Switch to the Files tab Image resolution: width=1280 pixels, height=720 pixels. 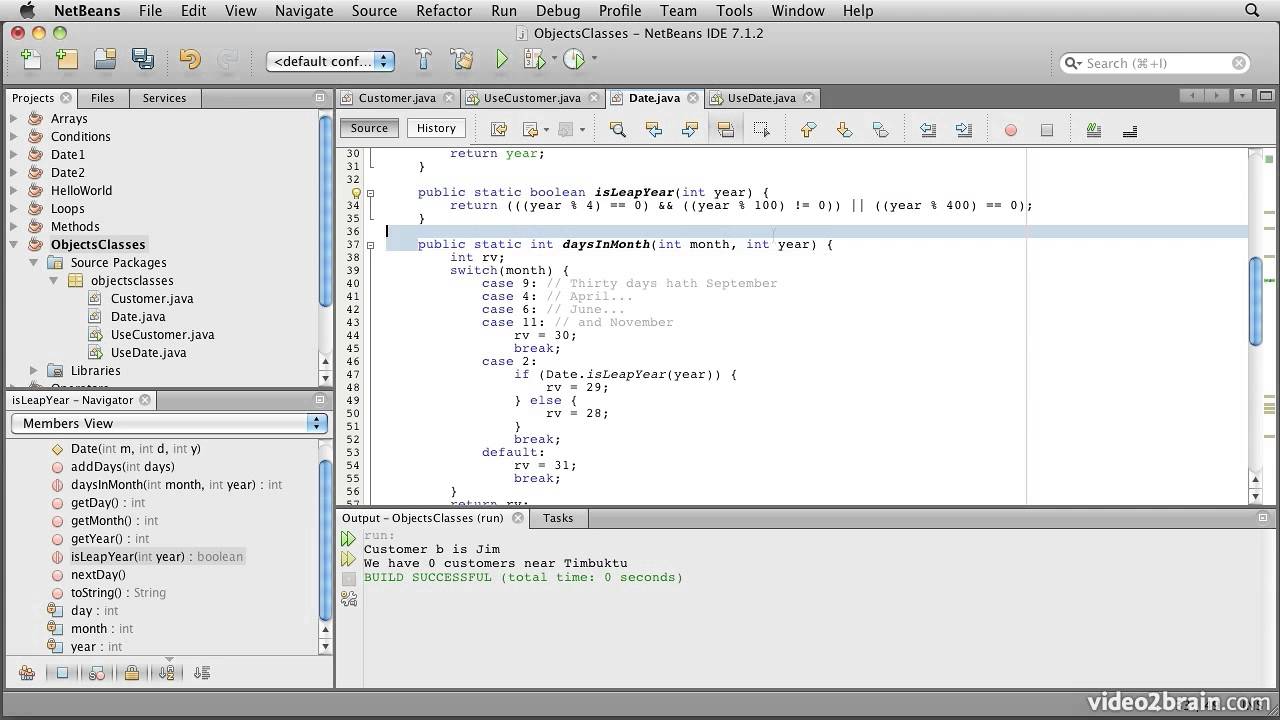tap(102, 98)
